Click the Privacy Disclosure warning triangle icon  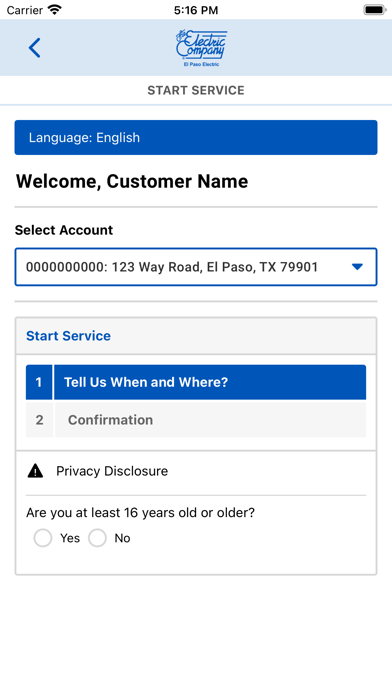click(36, 471)
